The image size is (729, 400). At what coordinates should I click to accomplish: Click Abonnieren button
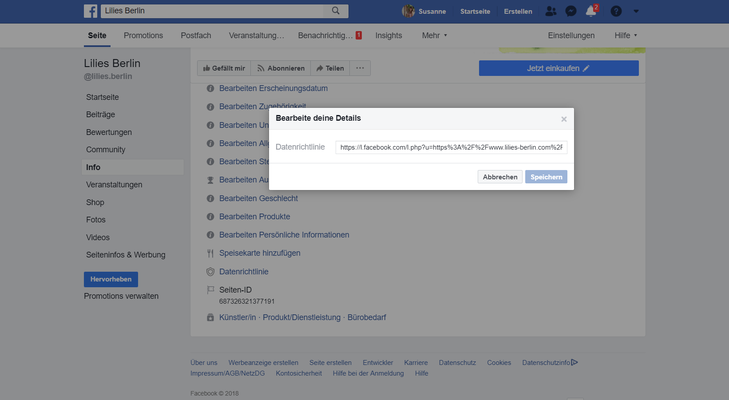(x=281, y=68)
